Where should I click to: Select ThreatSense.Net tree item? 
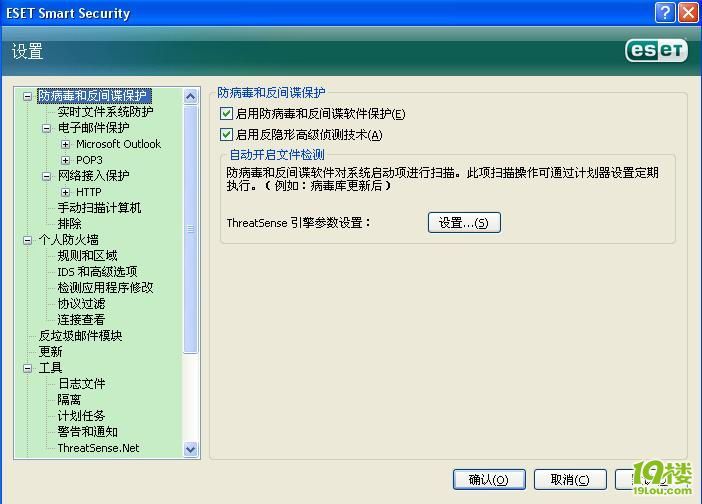(98, 448)
